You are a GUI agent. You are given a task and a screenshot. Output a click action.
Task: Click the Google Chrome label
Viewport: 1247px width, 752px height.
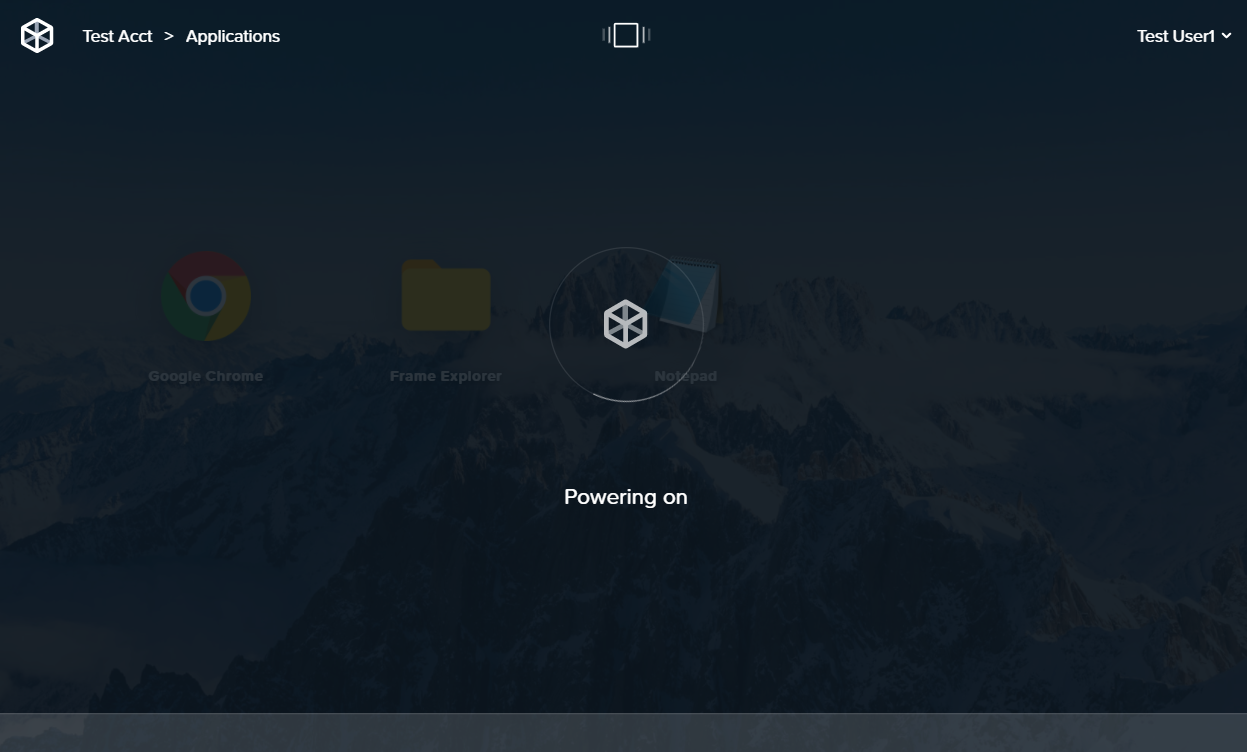(x=206, y=376)
